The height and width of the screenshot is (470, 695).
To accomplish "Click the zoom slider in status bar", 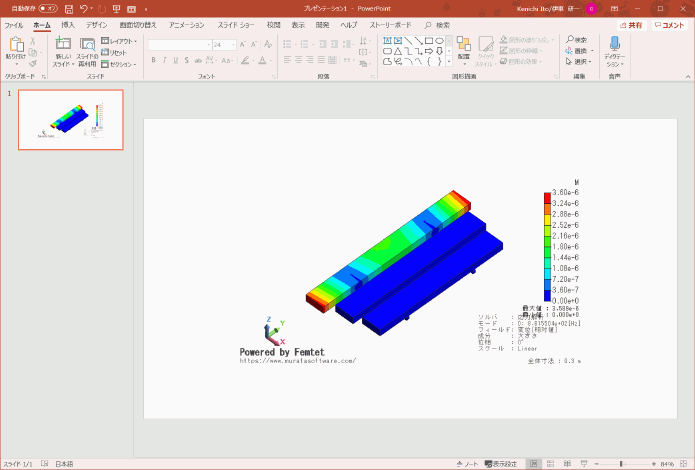I will pos(620,464).
